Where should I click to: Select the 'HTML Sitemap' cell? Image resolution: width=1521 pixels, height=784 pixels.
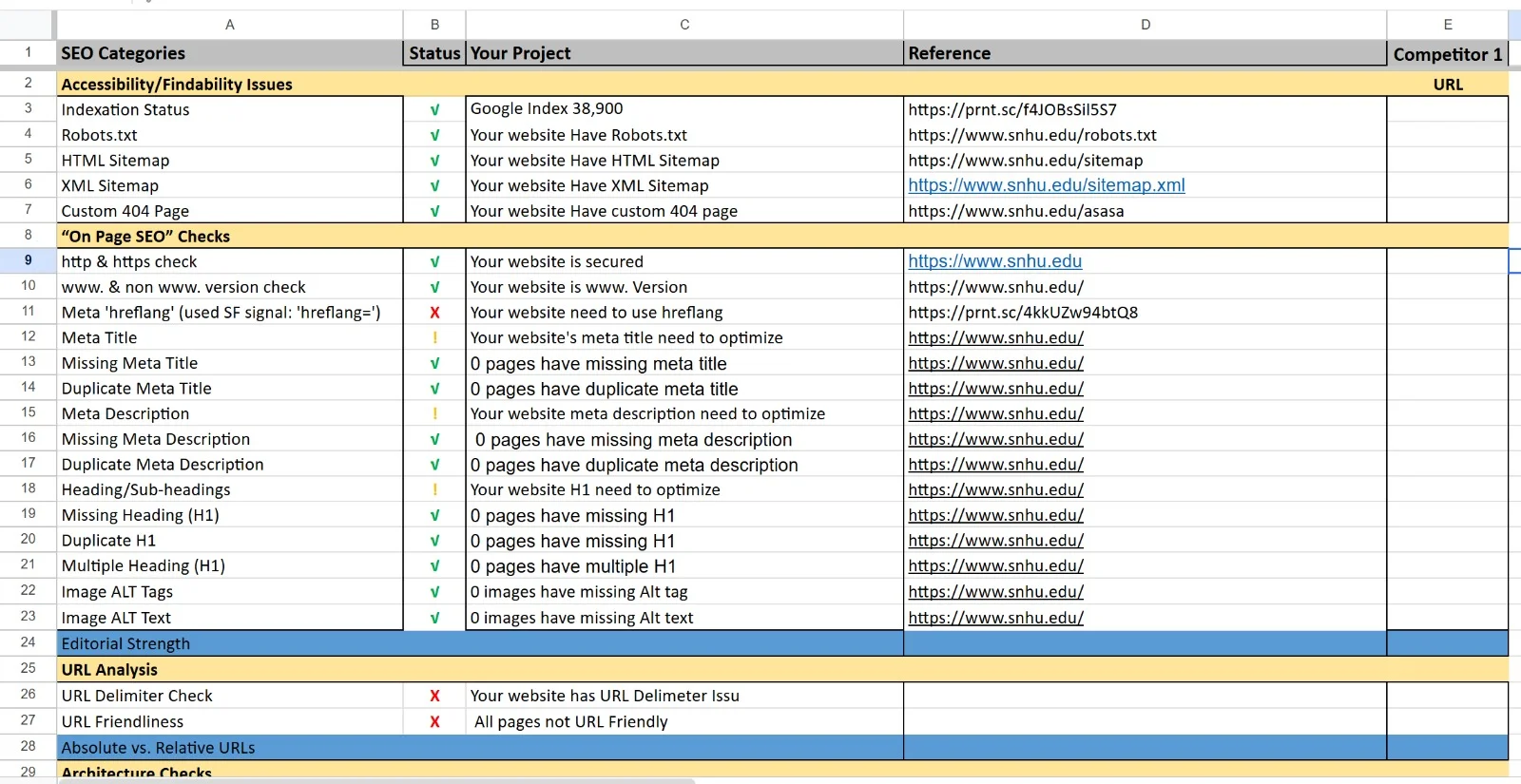pos(229,161)
